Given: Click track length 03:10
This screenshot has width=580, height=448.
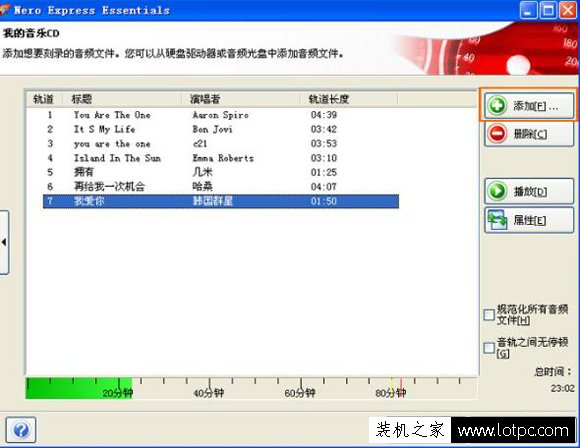Looking at the screenshot, I should (x=324, y=158).
